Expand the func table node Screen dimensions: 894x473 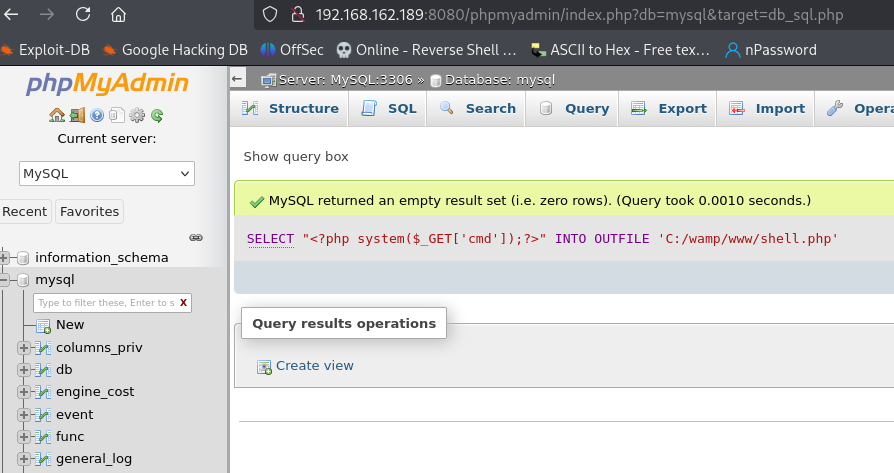(x=23, y=437)
